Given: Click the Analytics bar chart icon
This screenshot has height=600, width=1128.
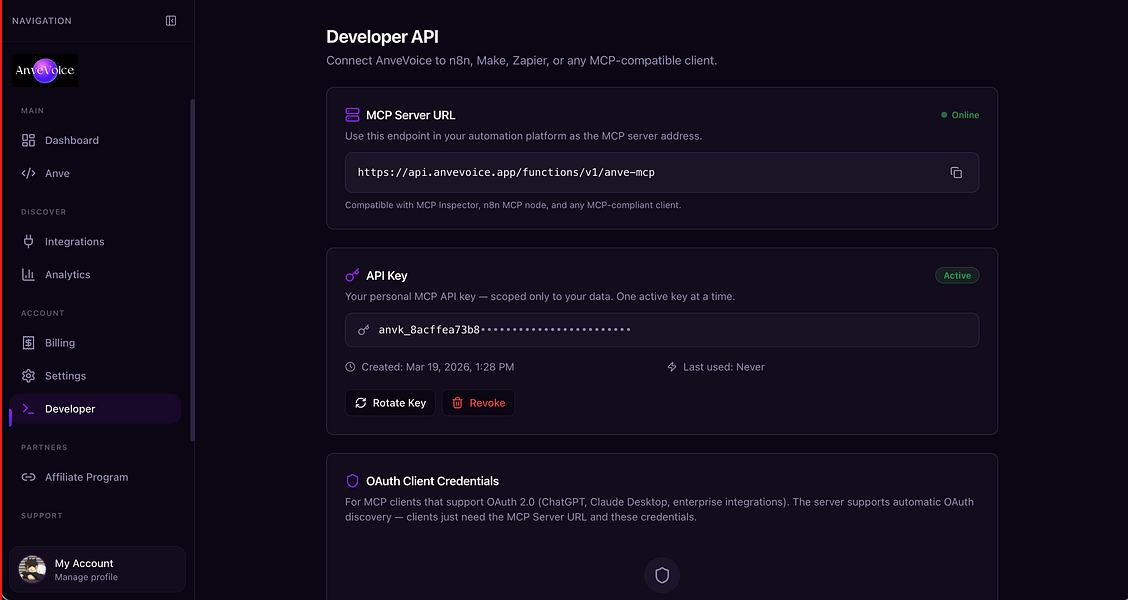Looking at the screenshot, I should 28,275.
